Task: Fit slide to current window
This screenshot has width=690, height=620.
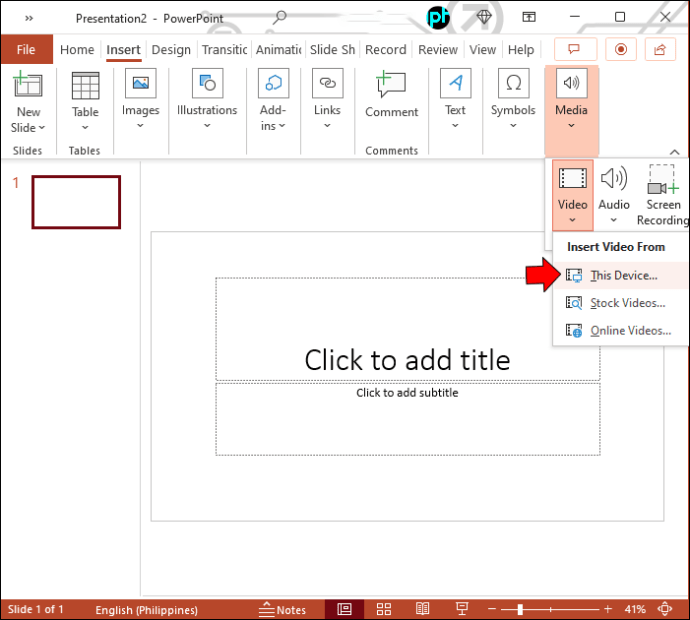Action: pyautogui.click(x=664, y=609)
